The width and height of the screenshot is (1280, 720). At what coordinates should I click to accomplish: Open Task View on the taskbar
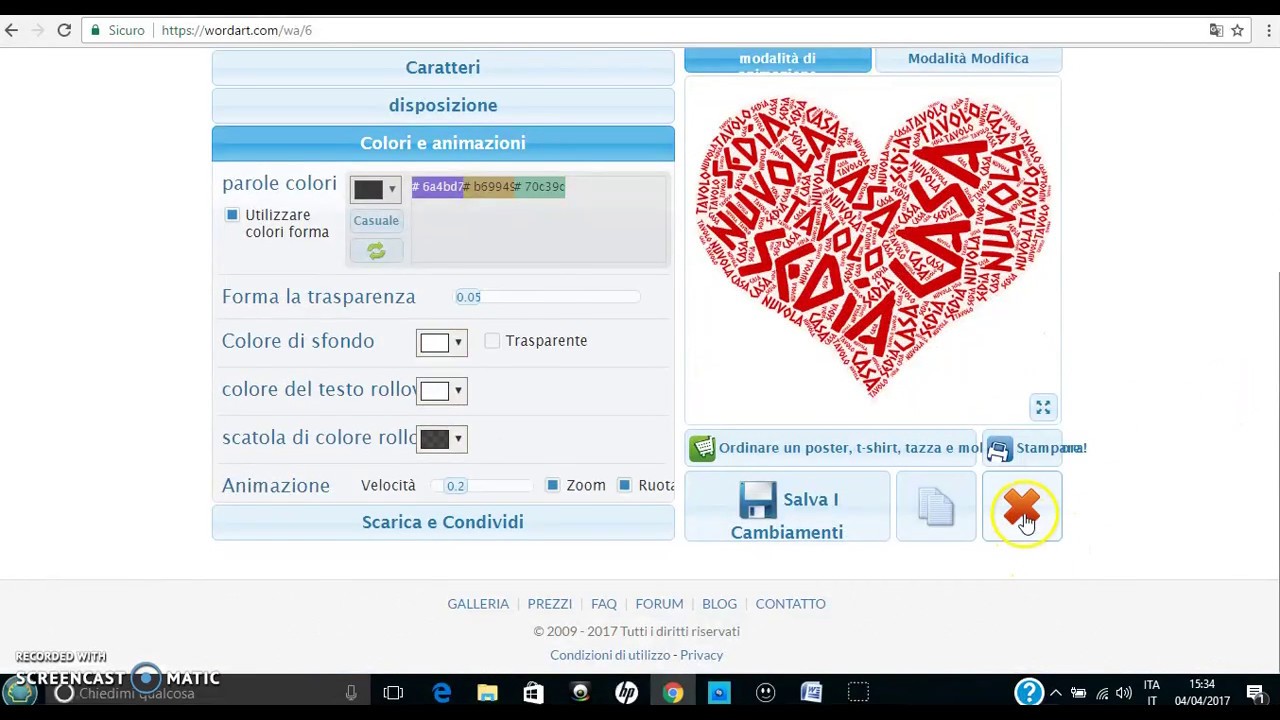[x=393, y=693]
